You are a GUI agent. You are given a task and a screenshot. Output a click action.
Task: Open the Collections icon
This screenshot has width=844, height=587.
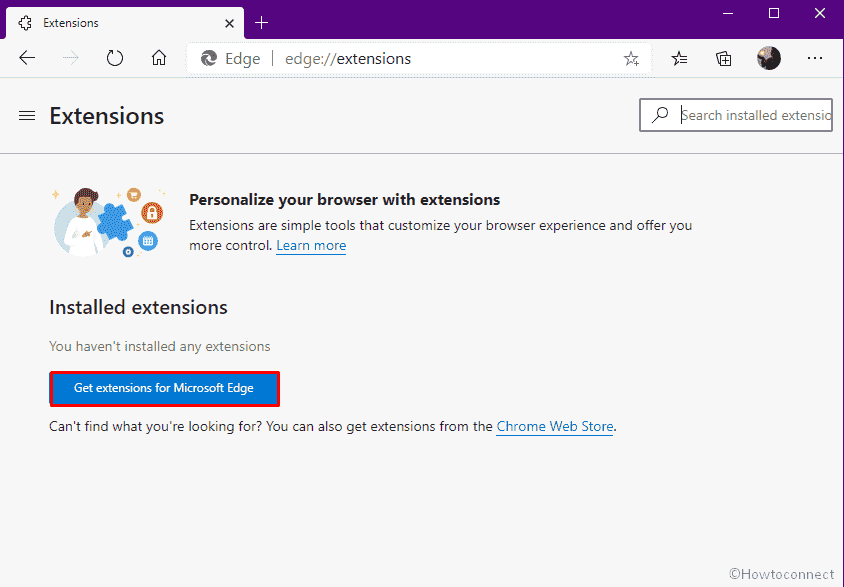(x=723, y=58)
